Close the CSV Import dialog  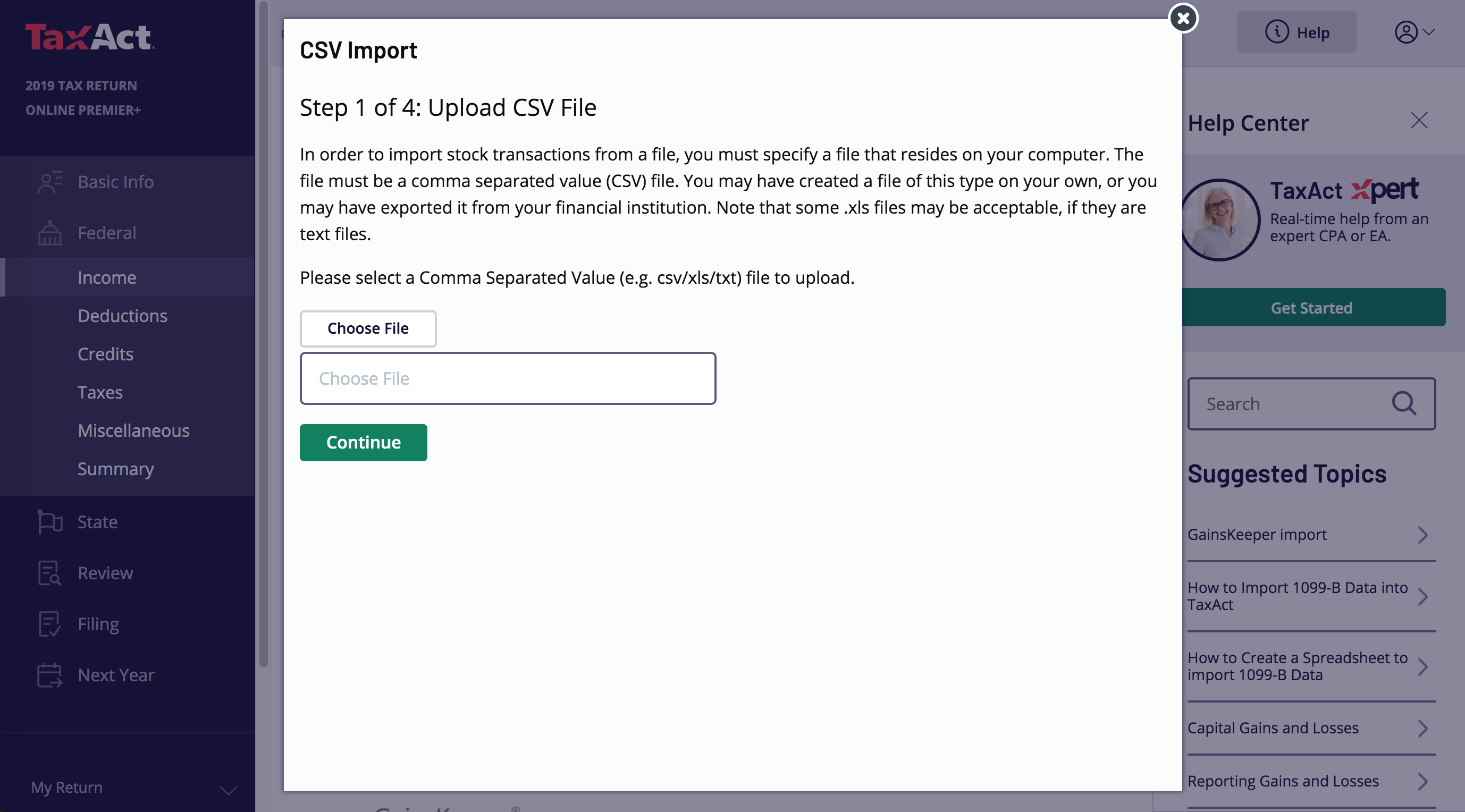point(1183,18)
